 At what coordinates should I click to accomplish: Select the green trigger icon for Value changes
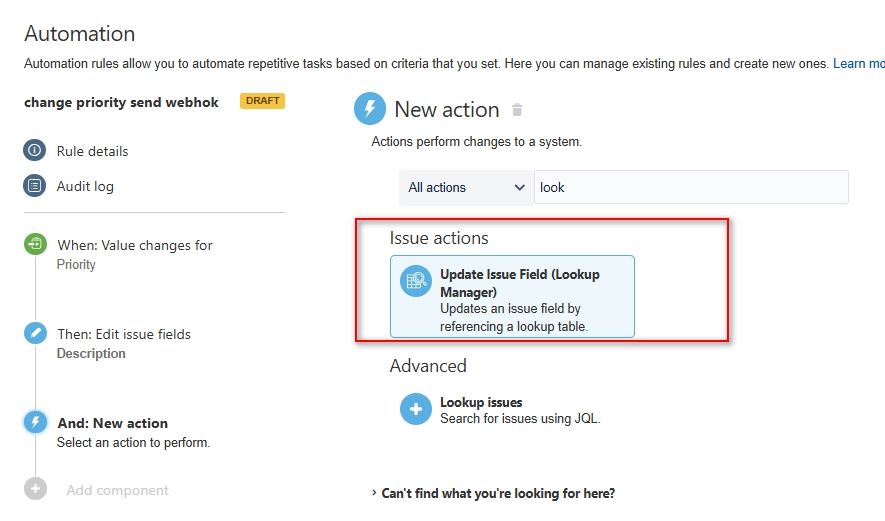(35, 244)
